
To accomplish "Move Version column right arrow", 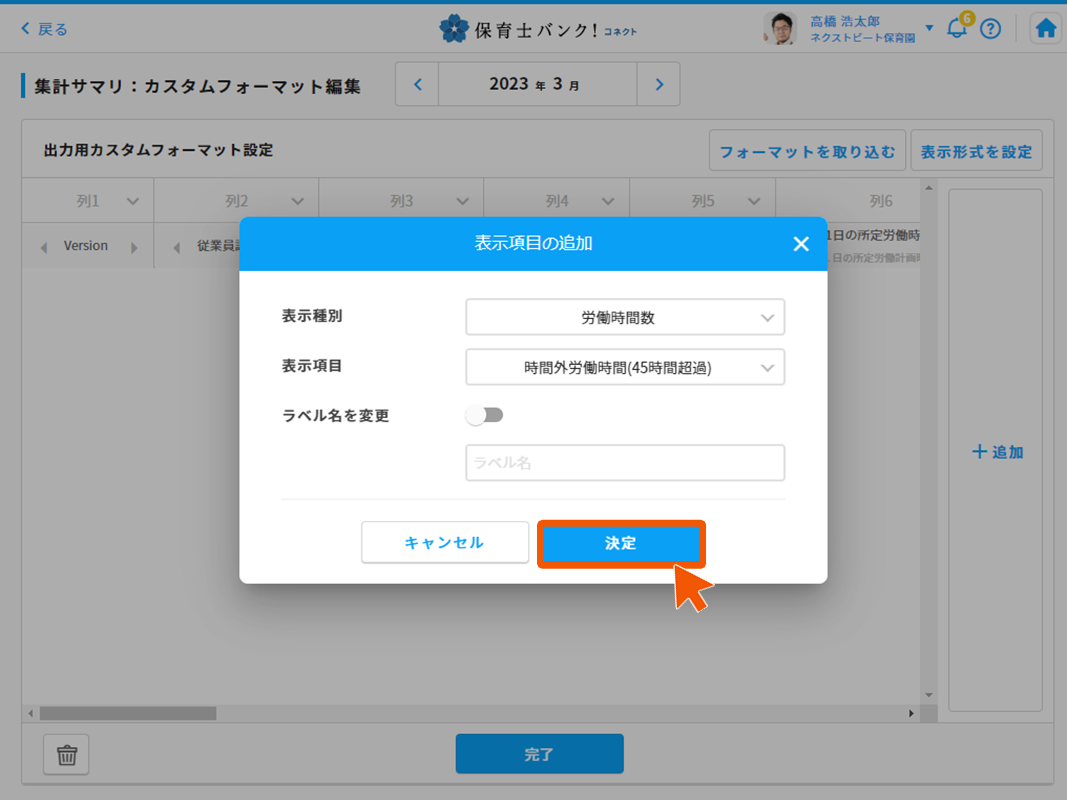I will point(133,248).
